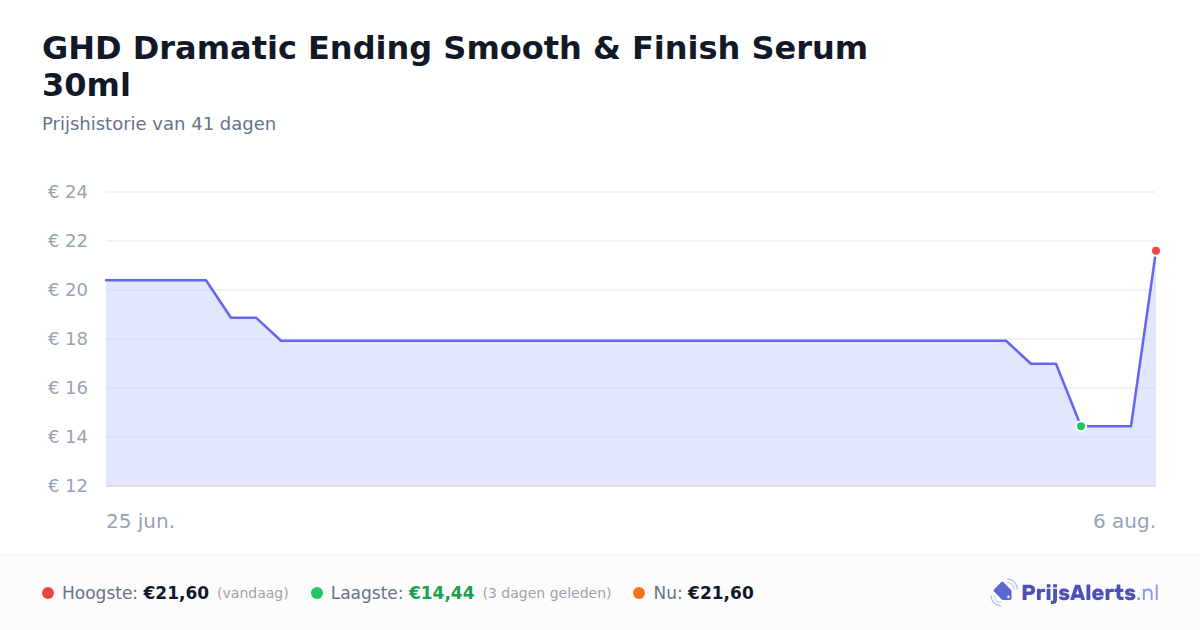Click the (vandaag) note beside highest price
Viewport: 1200px width, 630px height.
[253, 593]
